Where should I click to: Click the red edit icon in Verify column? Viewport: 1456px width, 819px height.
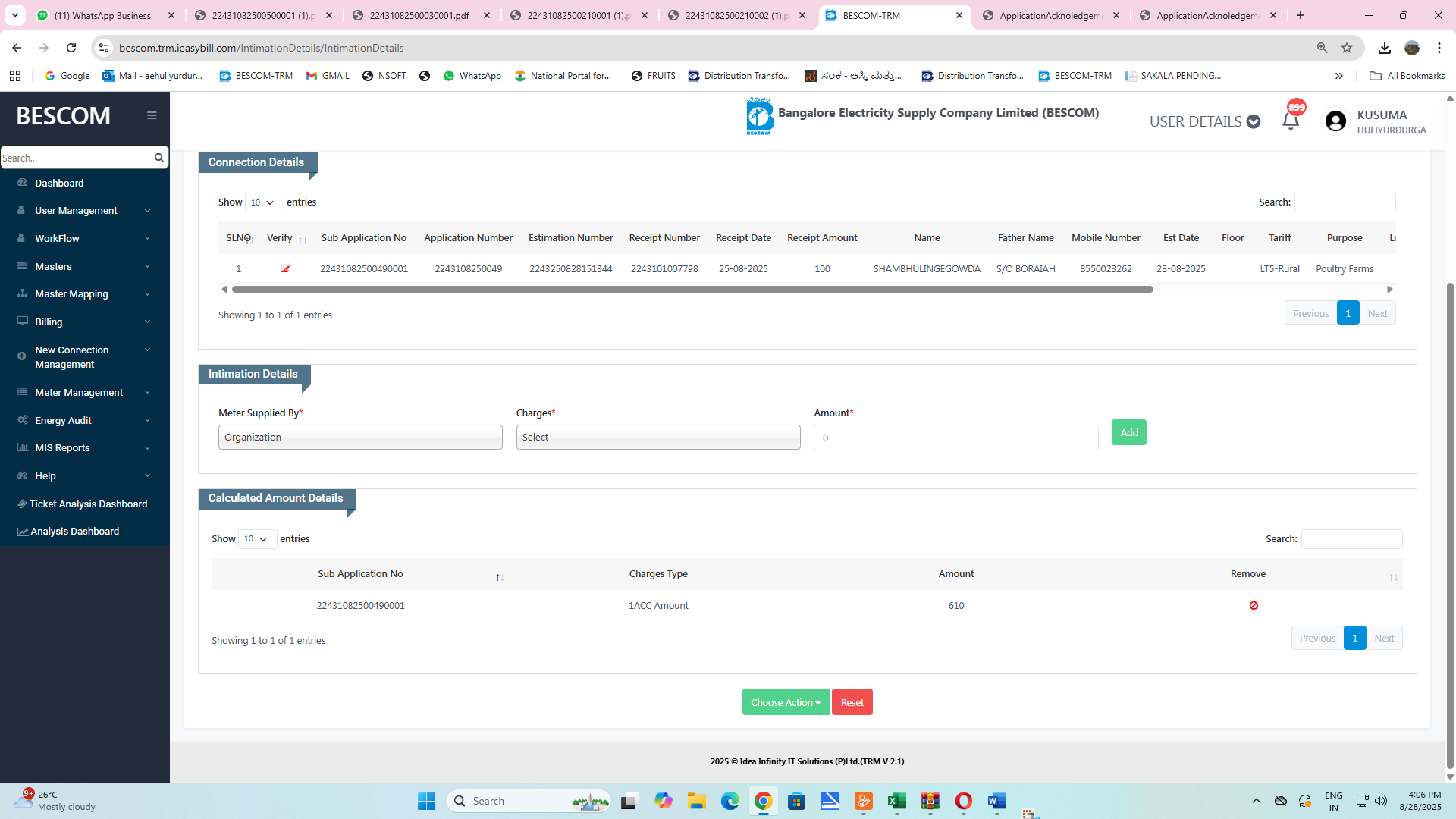(x=285, y=268)
